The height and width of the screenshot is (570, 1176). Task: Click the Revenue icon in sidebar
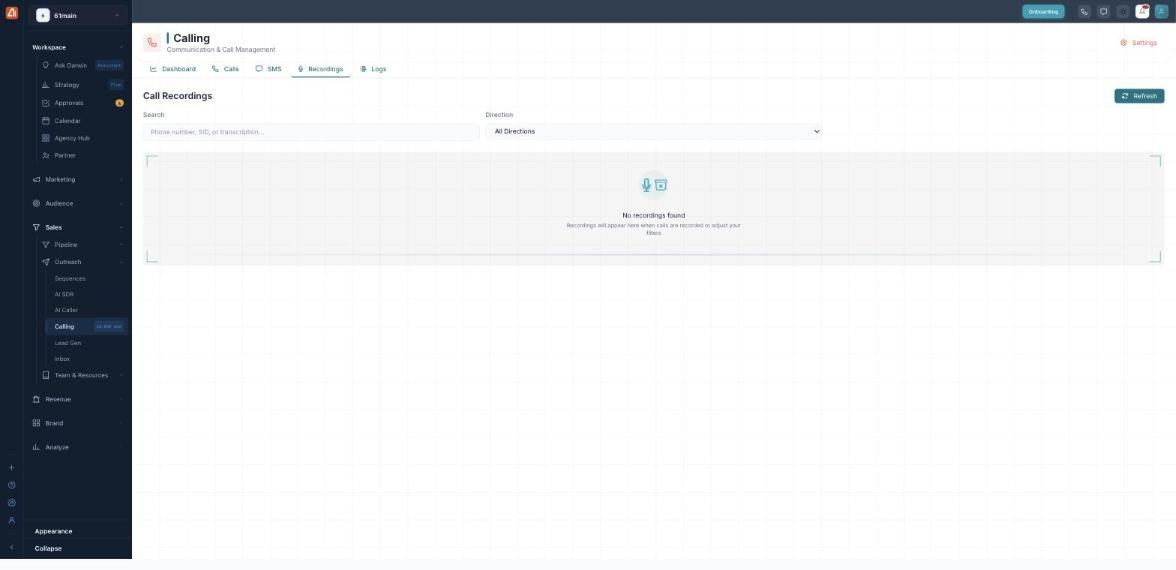click(36, 399)
